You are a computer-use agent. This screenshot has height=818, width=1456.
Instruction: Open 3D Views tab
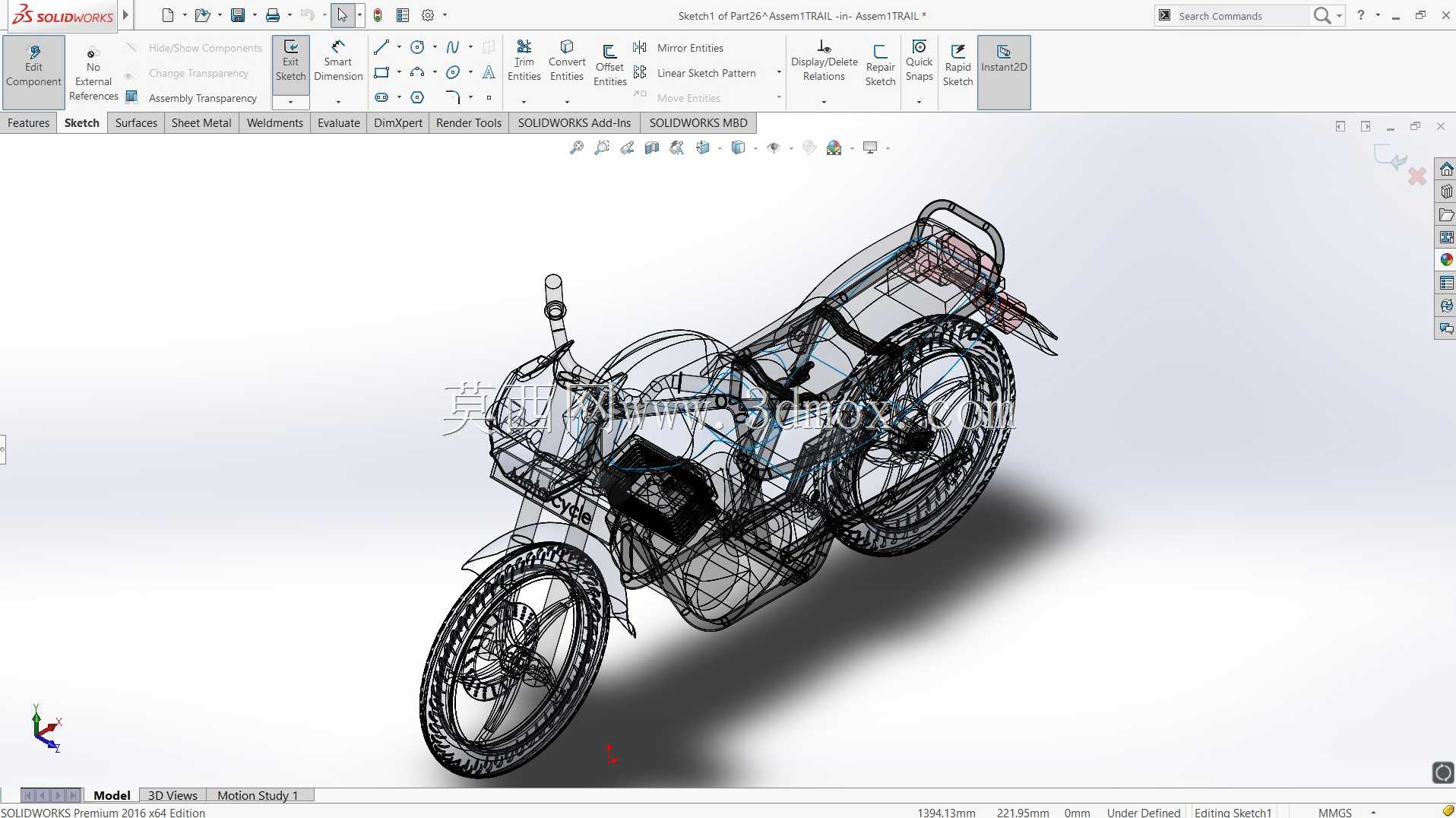pos(173,795)
